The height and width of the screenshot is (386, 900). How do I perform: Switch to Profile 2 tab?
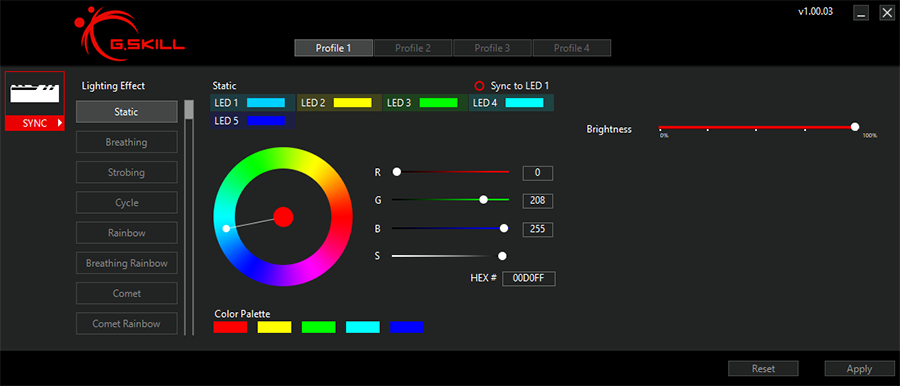[x=413, y=48]
